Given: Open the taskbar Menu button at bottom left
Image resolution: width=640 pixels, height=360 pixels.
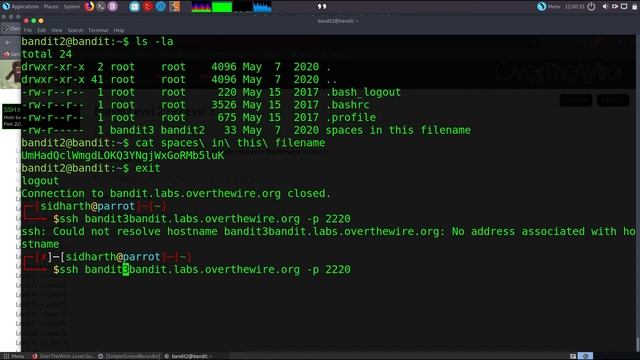Looking at the screenshot, I should 13,356.
